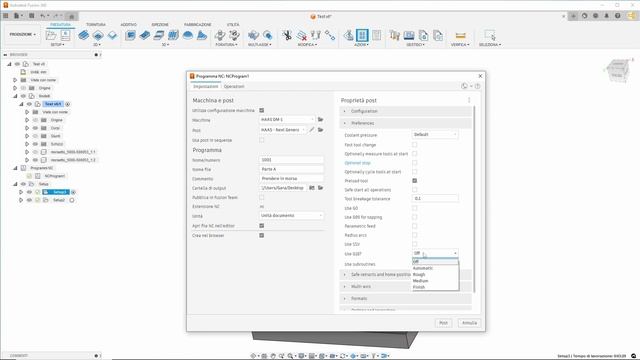Click the highlighted NC Program icon in Azioni
Screen dimensions: 640x360
point(362,36)
